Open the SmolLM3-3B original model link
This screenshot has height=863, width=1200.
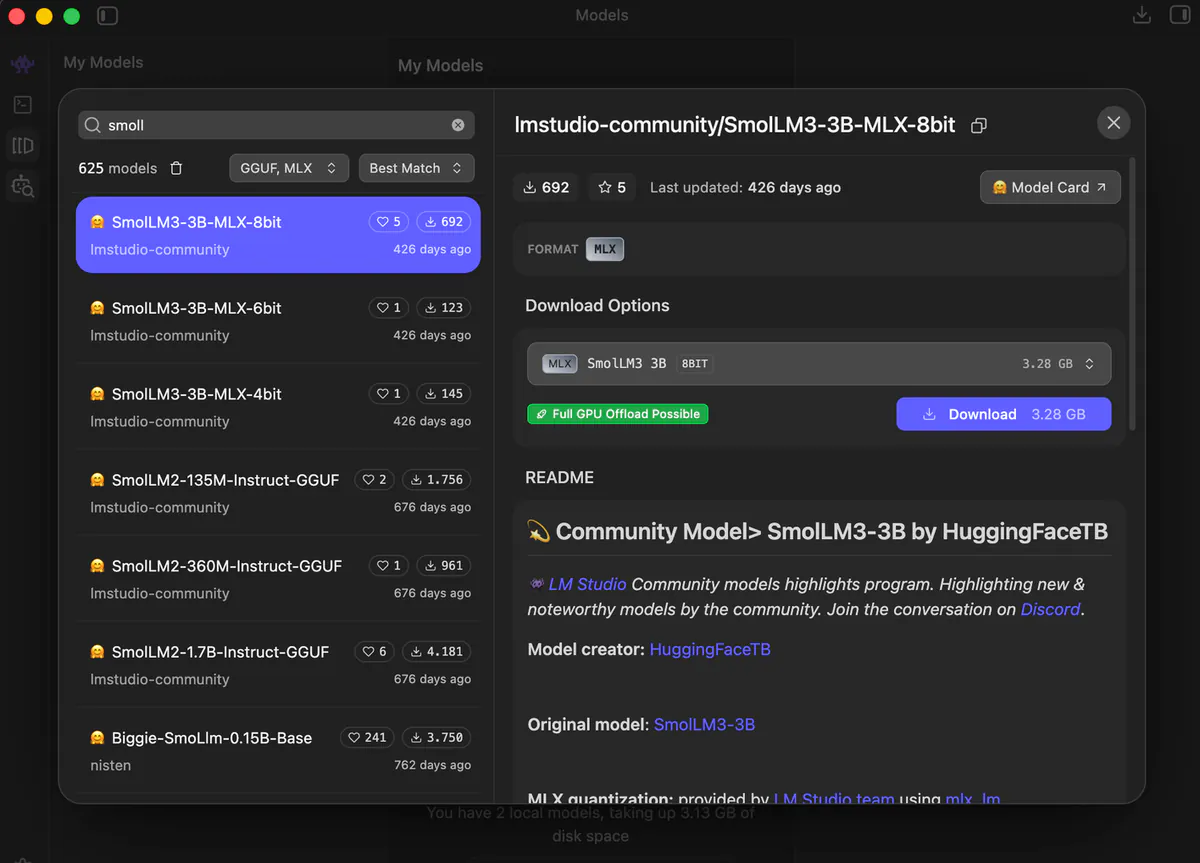coord(704,724)
